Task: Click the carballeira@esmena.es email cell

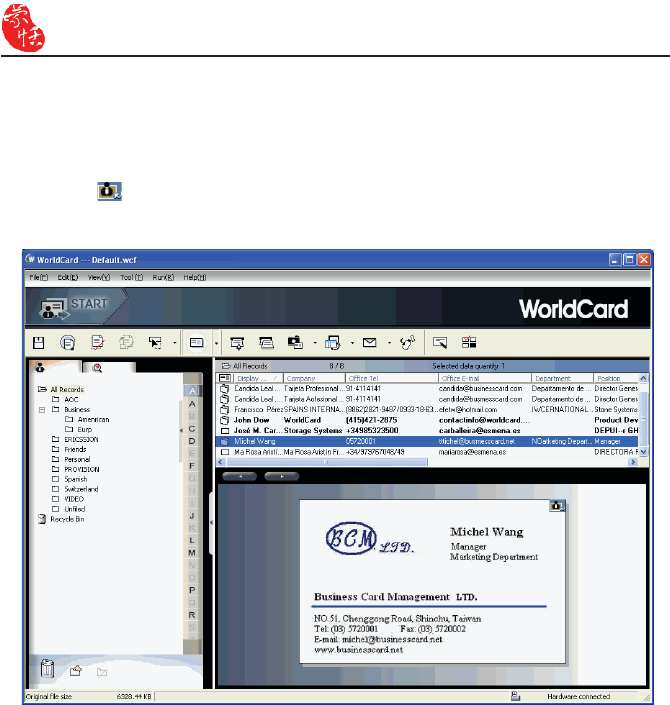Action: click(479, 431)
